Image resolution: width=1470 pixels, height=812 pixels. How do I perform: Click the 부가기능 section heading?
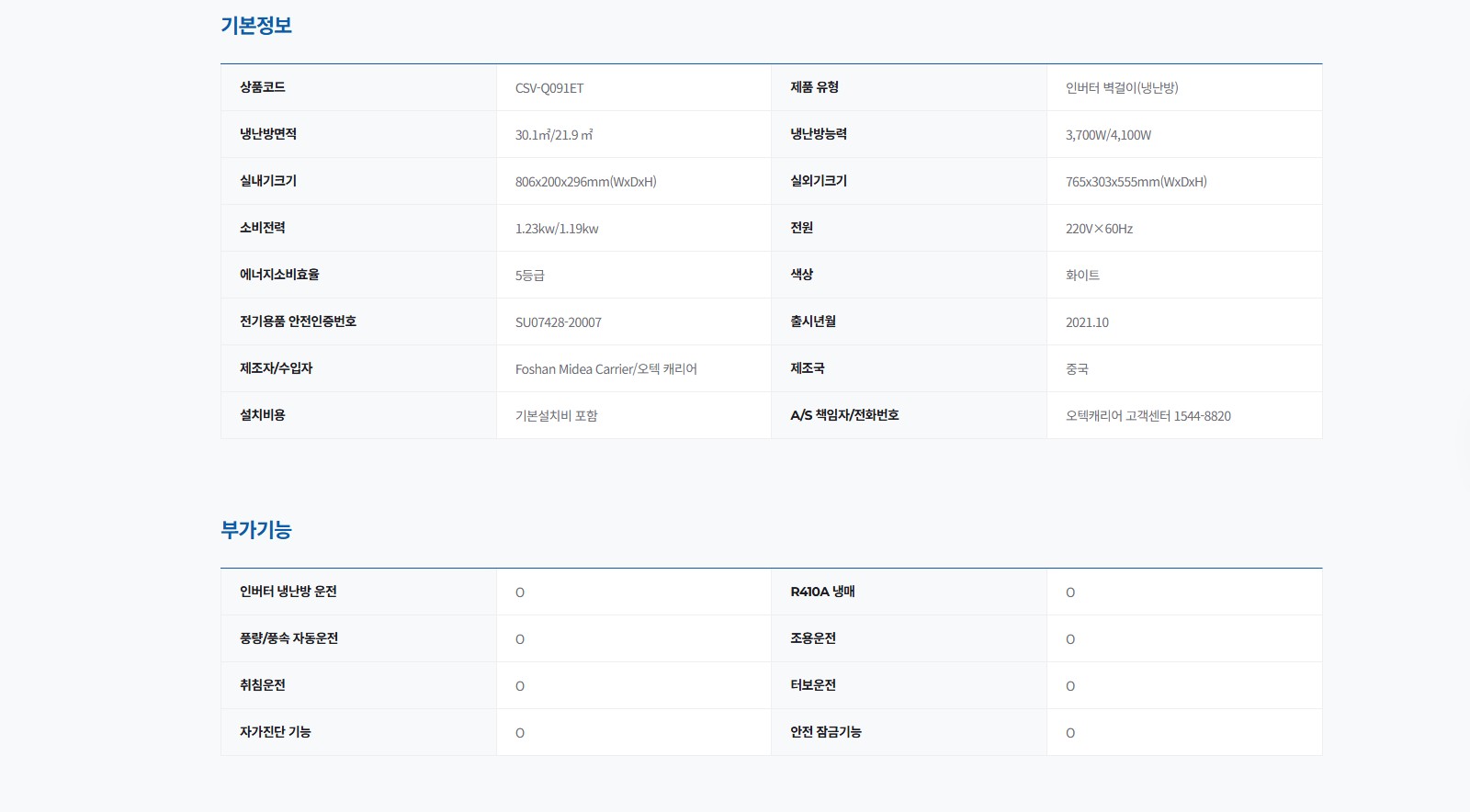point(255,530)
